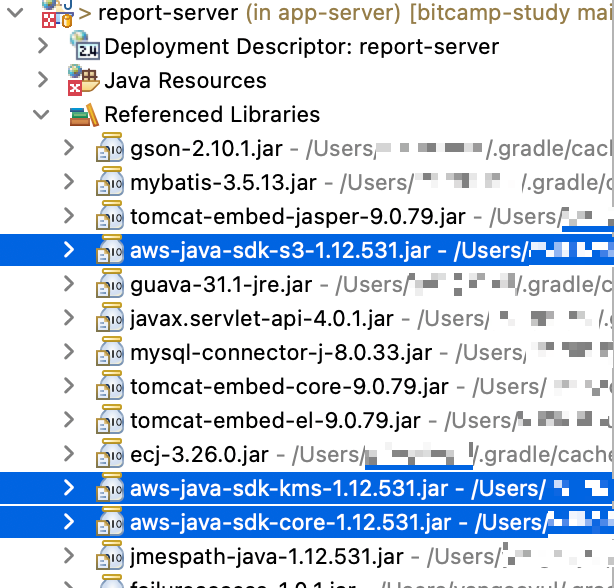Click the guava-31.1-jre jar icon
This screenshot has width=614, height=588.
click(x=110, y=283)
